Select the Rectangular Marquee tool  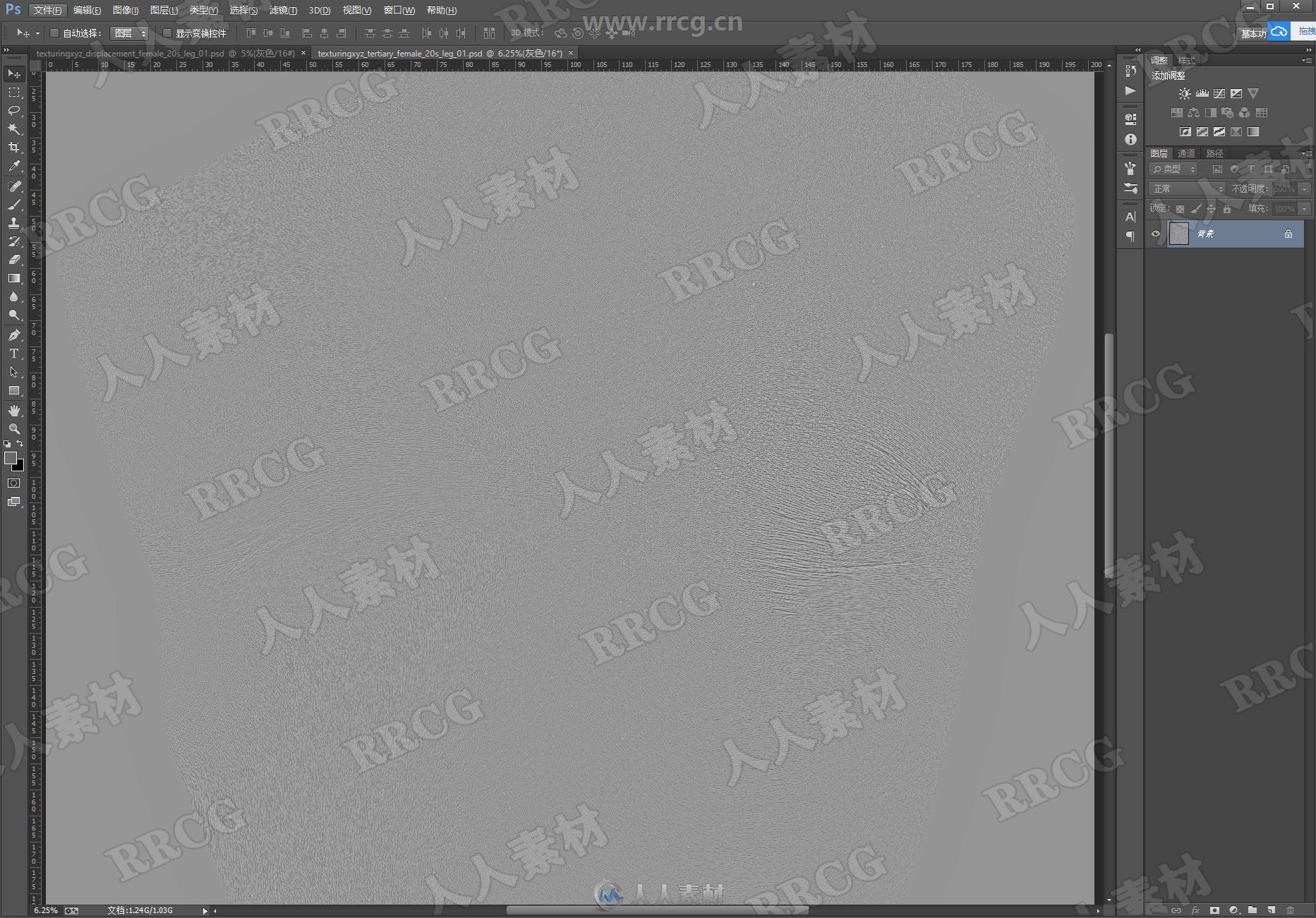coord(13,92)
